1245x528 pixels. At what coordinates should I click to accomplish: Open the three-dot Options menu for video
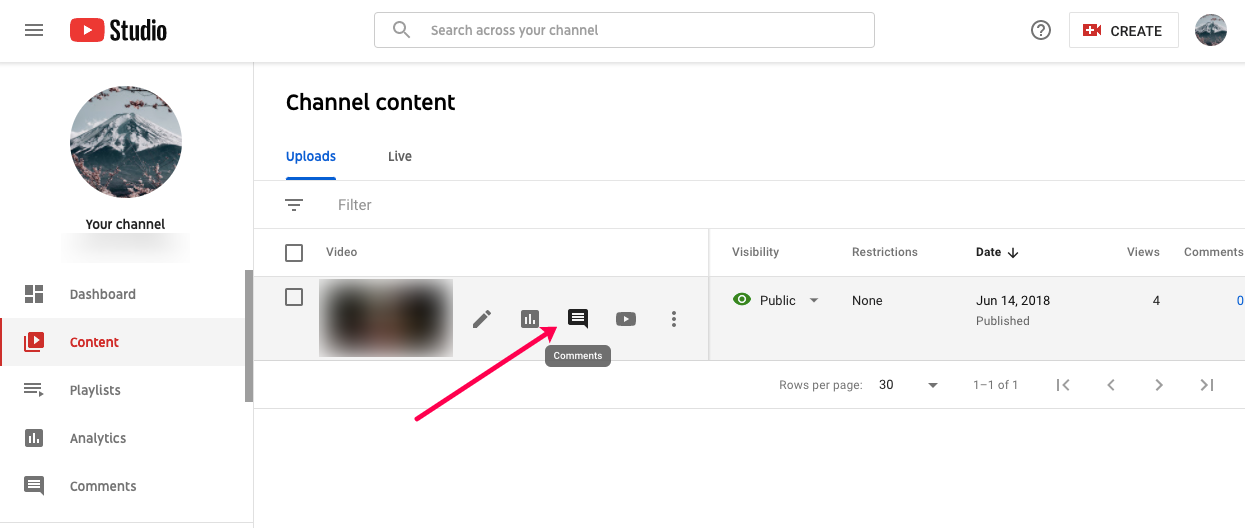coord(674,319)
